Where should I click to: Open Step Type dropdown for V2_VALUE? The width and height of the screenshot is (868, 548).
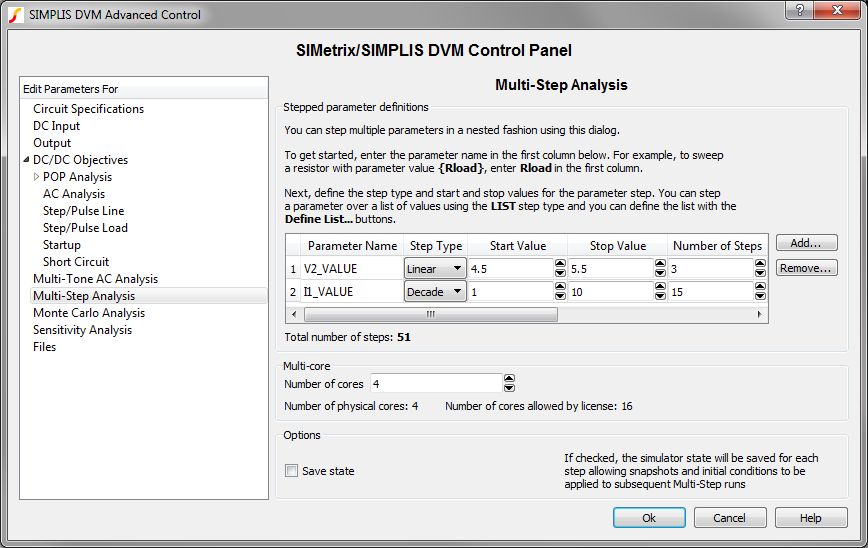tap(435, 269)
